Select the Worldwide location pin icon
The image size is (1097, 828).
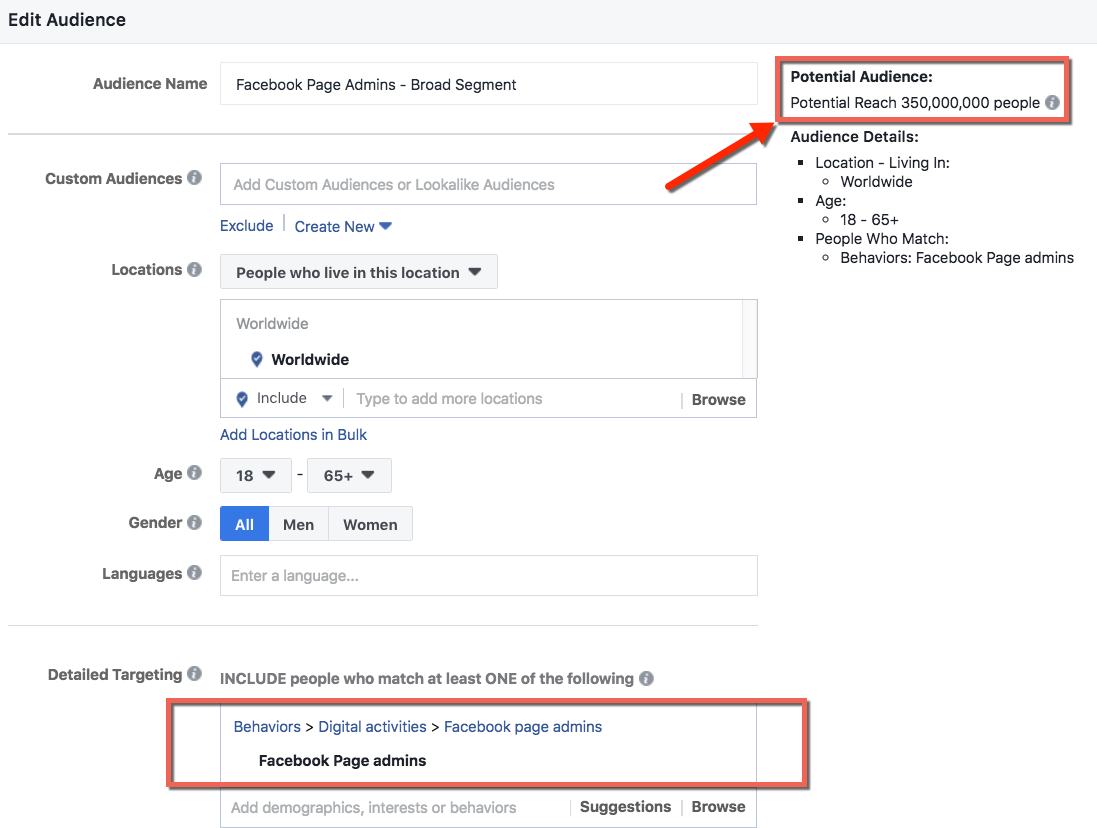point(257,359)
